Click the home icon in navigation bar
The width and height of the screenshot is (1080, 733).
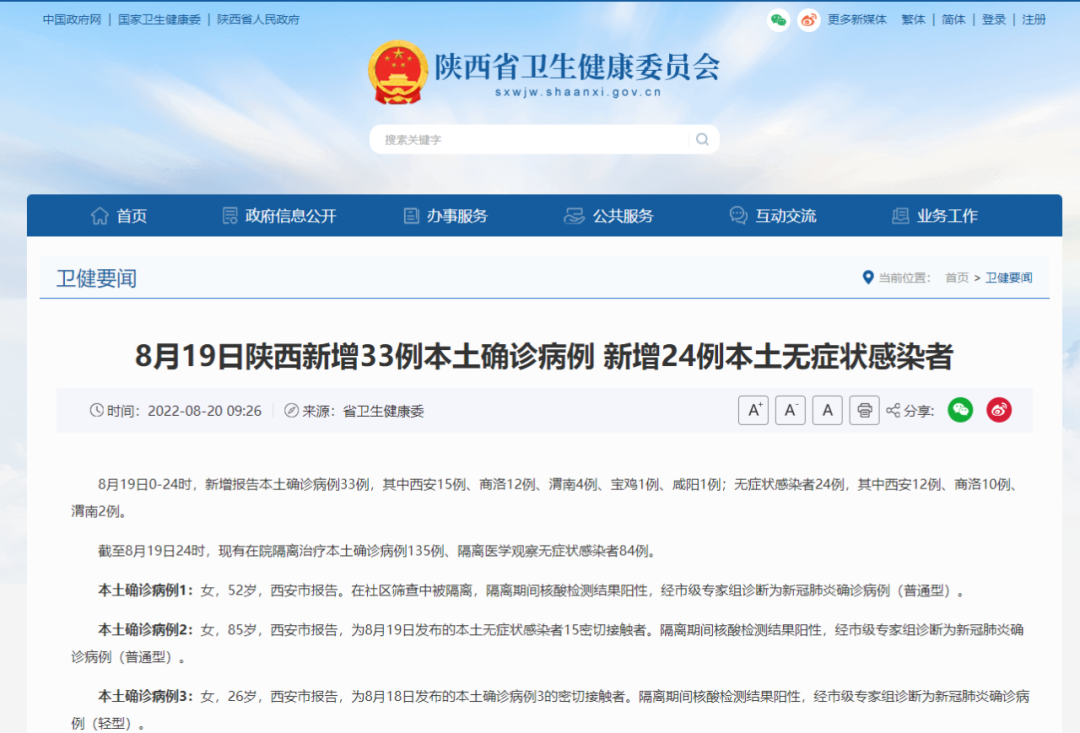(x=100, y=216)
